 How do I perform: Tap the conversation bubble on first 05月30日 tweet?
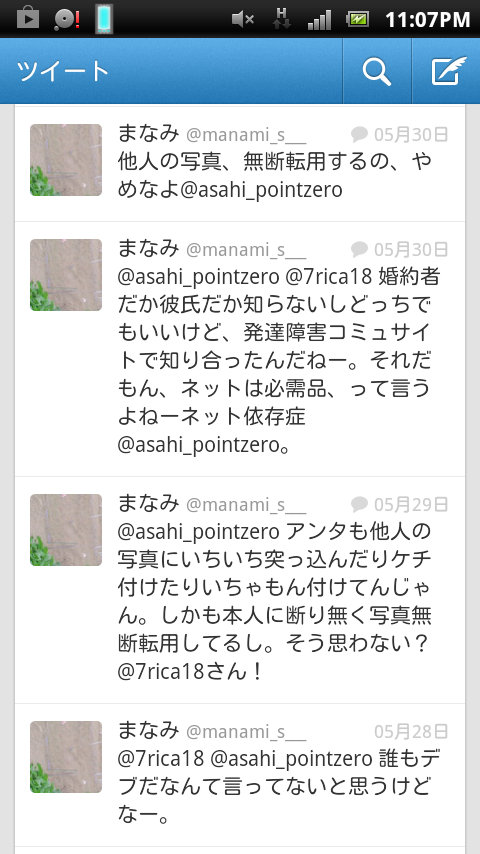pos(359,134)
